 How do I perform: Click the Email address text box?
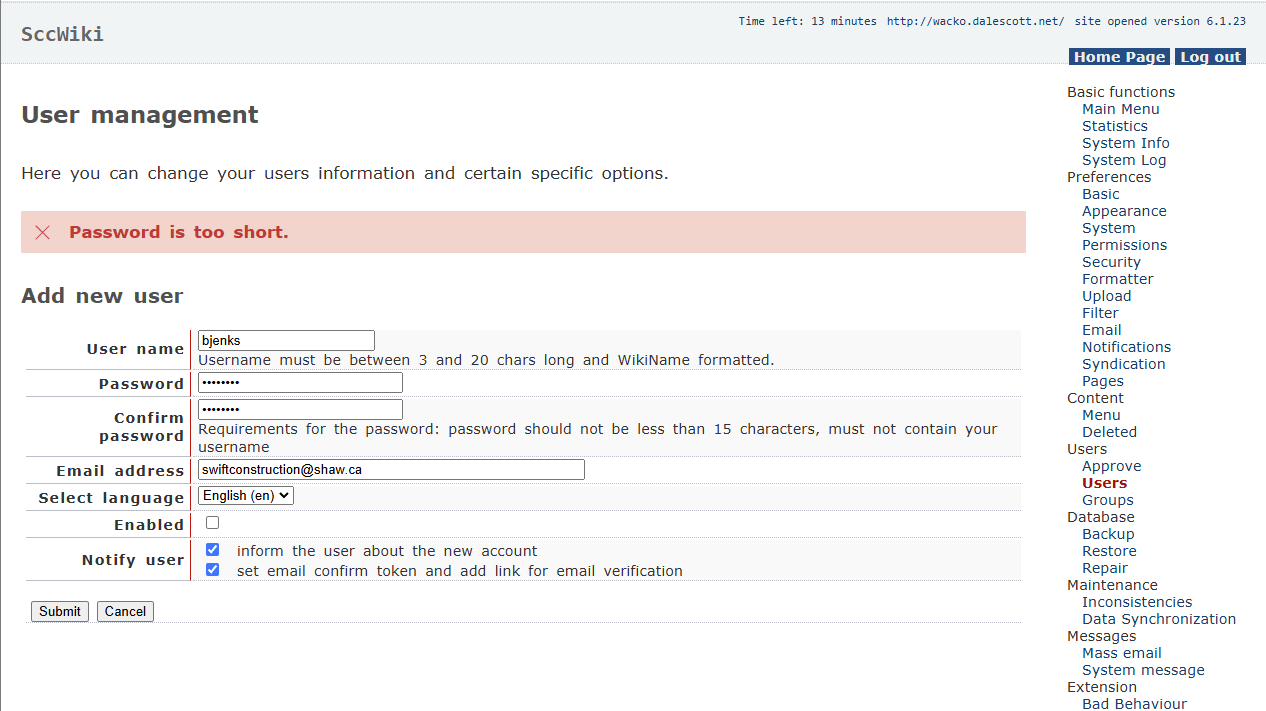click(391, 470)
